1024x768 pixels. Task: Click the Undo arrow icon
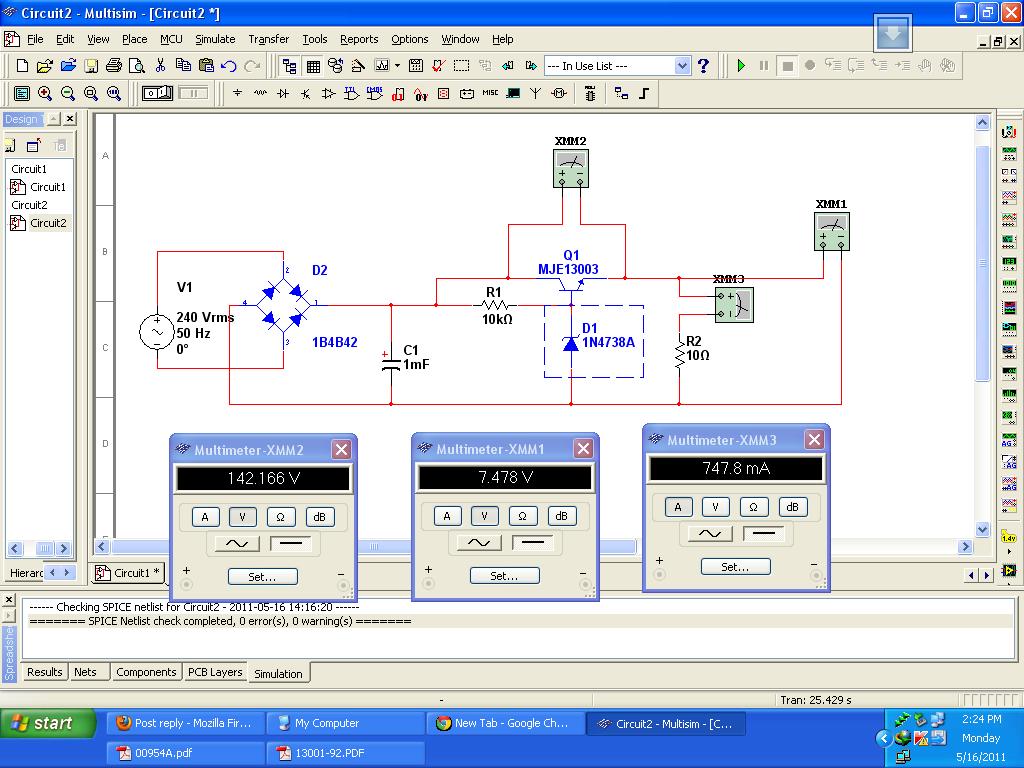pyautogui.click(x=229, y=65)
